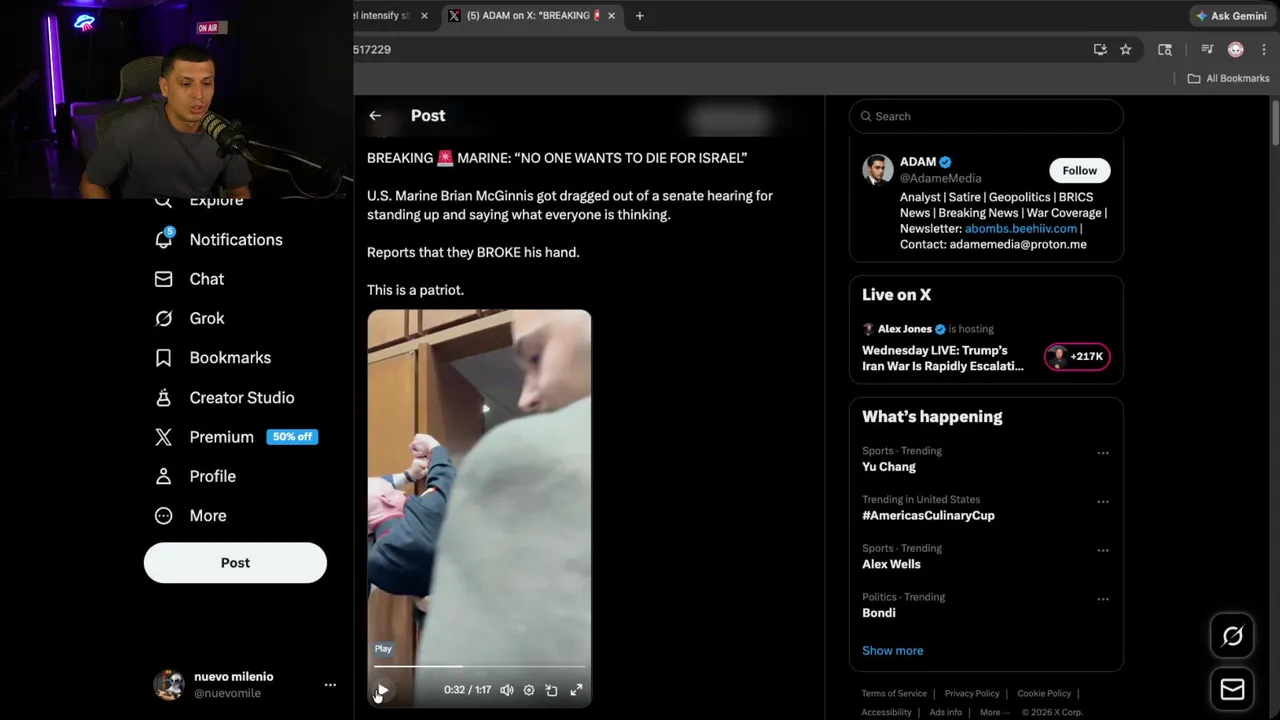The image size is (1280, 720).
Task: Open Accessibility footer link
Action: pyautogui.click(x=886, y=712)
